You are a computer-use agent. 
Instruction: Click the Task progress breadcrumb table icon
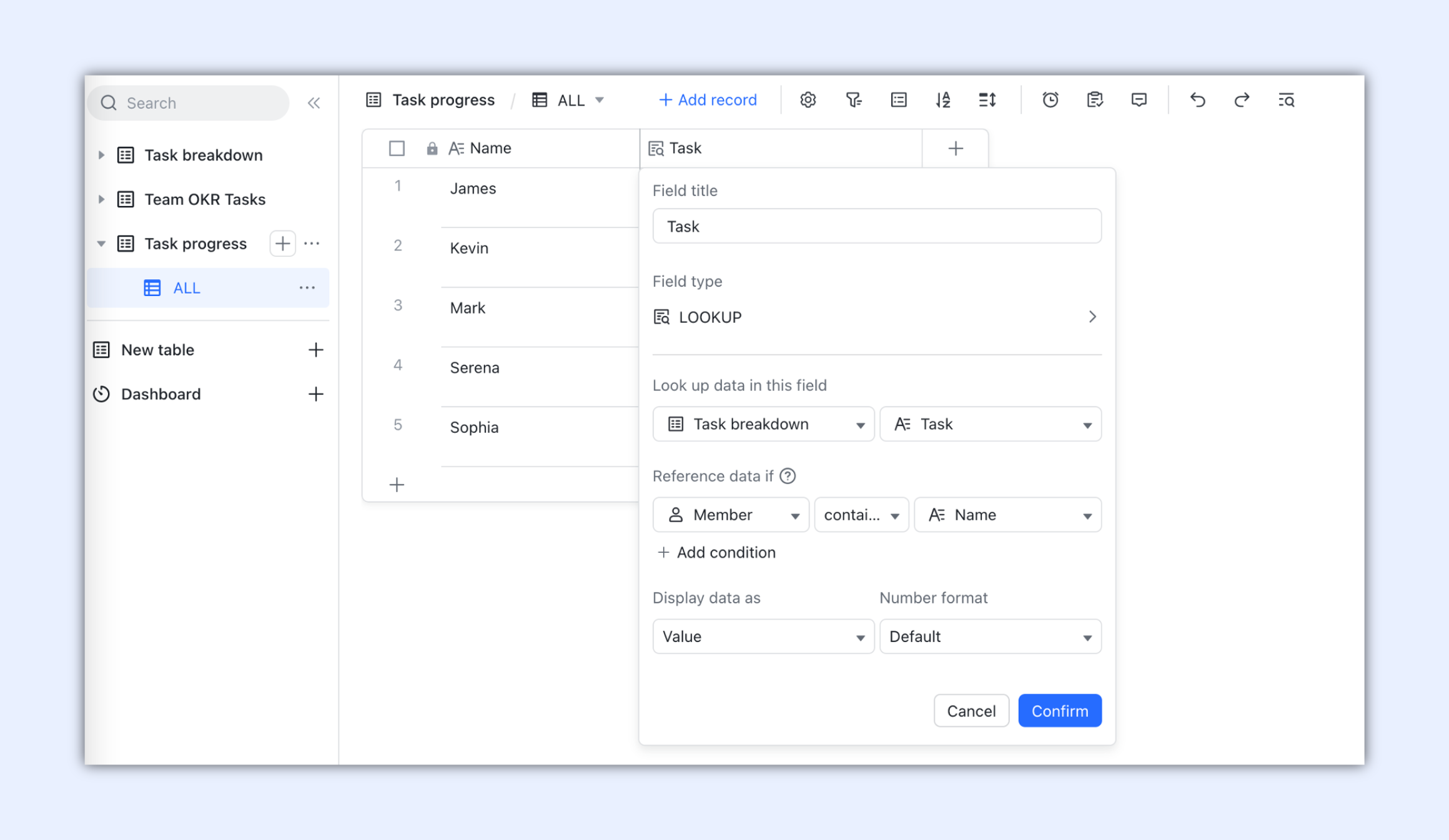tap(373, 100)
